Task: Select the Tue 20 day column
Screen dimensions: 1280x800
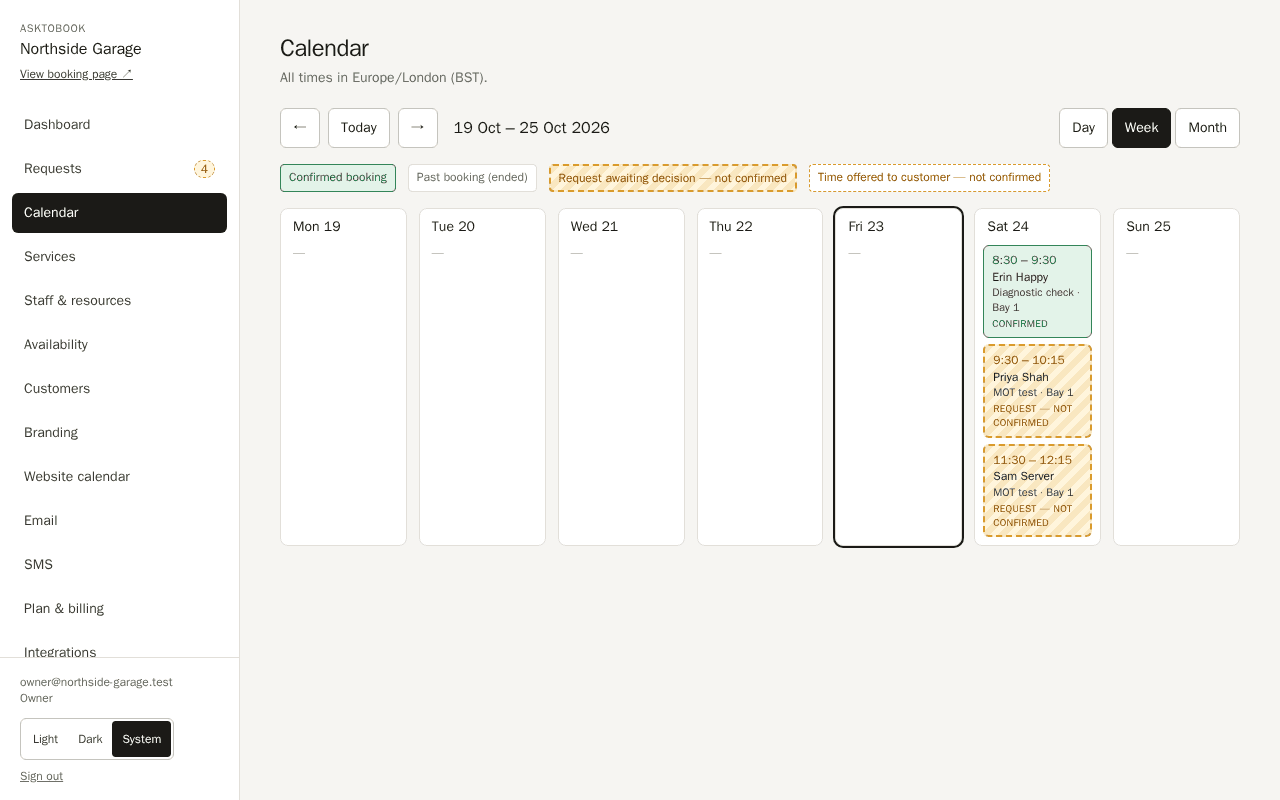Action: [x=482, y=377]
